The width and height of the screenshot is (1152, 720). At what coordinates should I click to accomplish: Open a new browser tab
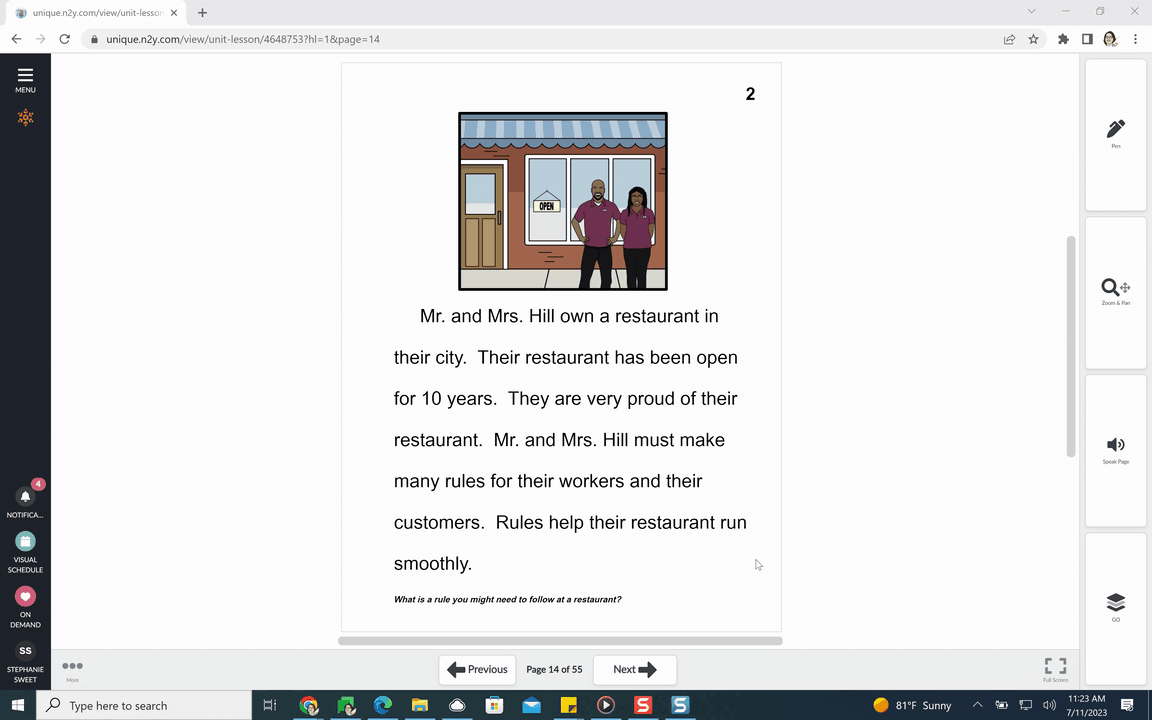202,12
